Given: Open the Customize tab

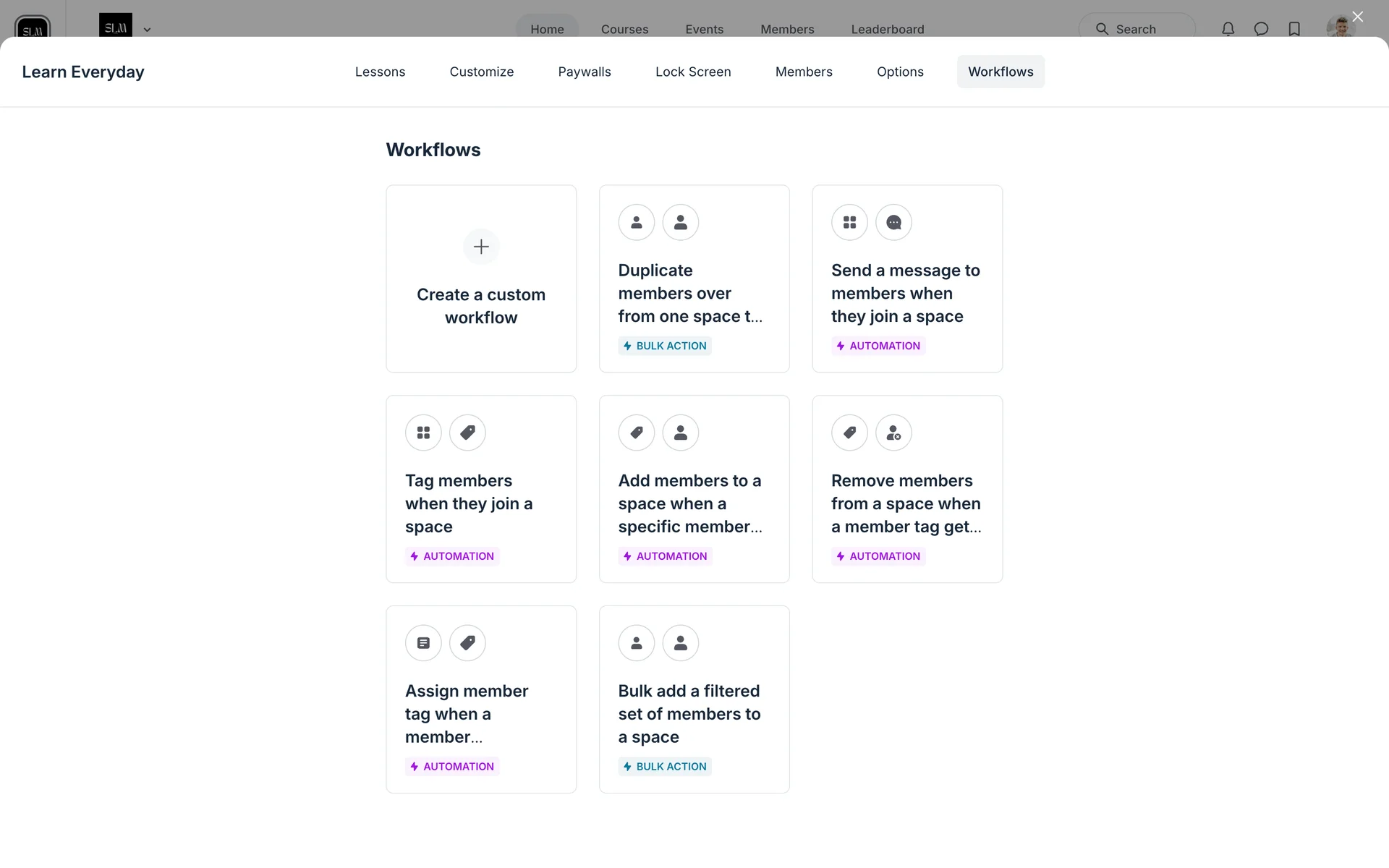Looking at the screenshot, I should 481,72.
